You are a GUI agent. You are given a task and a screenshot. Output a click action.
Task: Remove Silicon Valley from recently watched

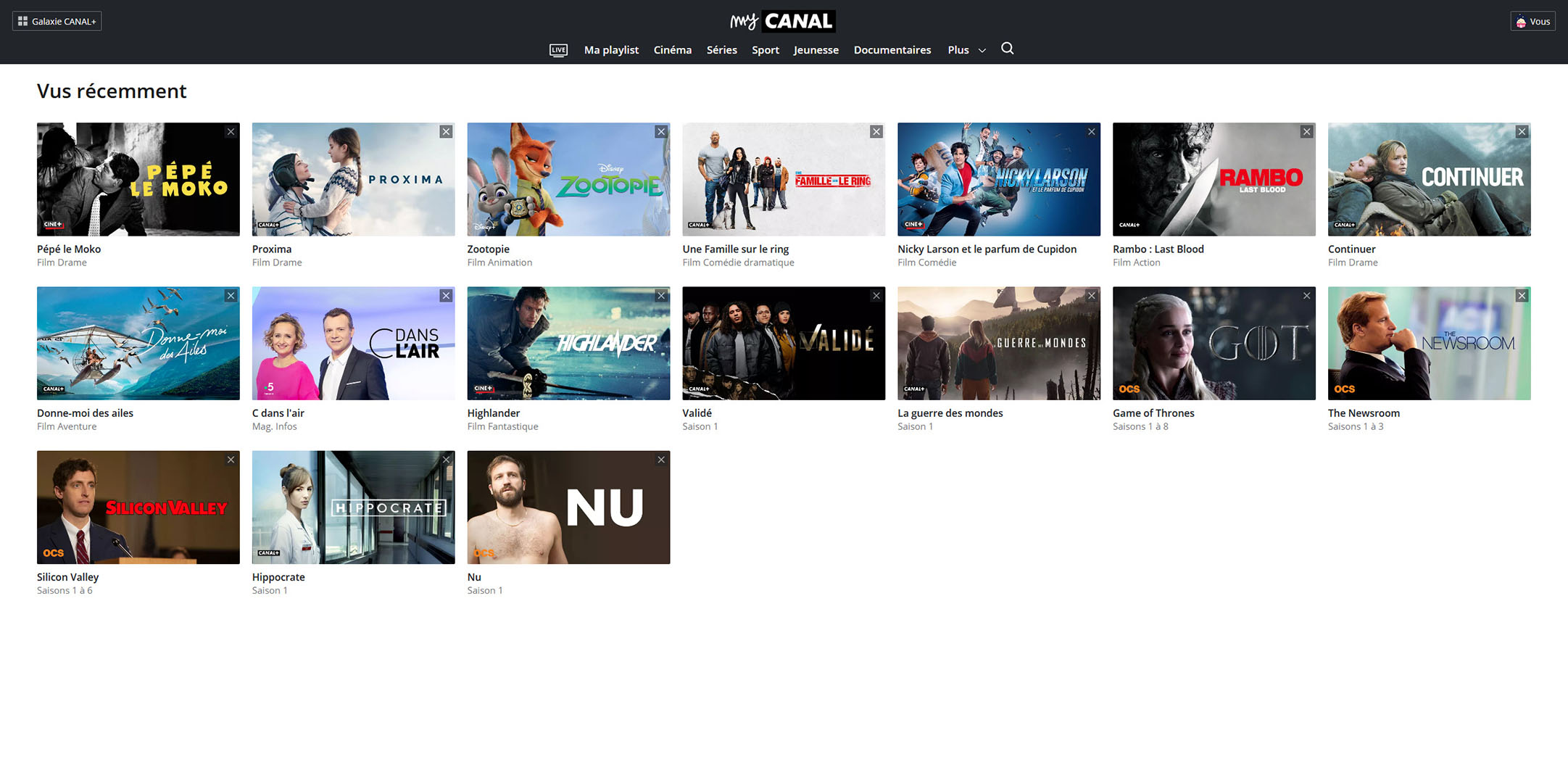click(x=231, y=460)
